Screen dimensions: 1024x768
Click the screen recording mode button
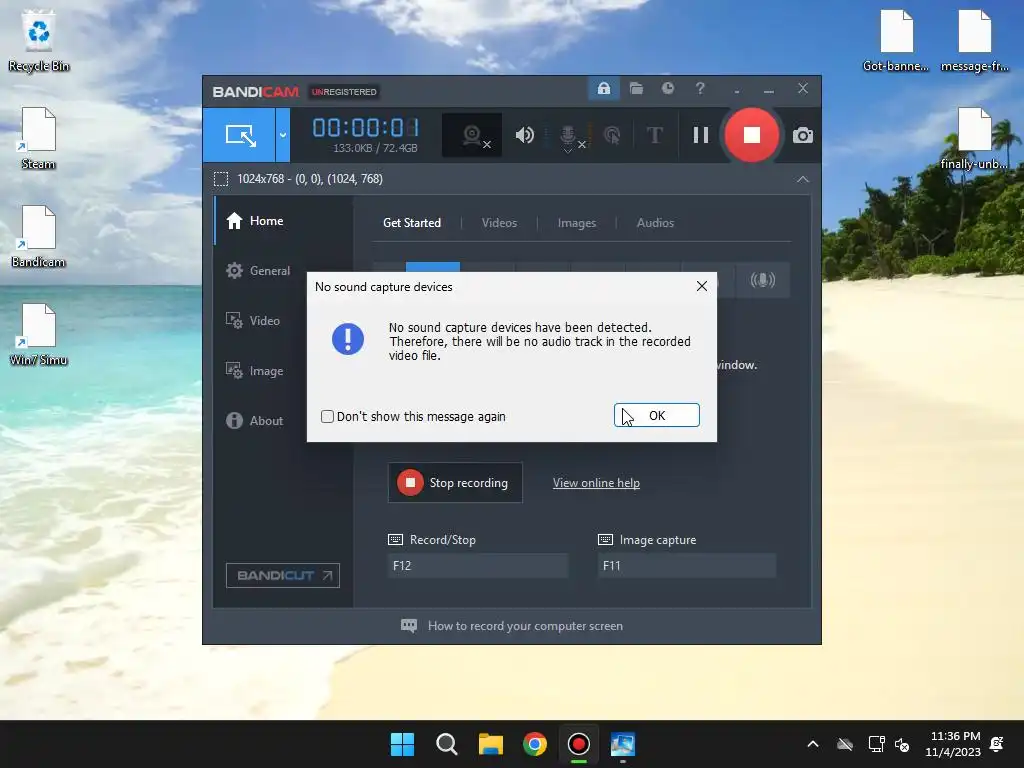239,135
